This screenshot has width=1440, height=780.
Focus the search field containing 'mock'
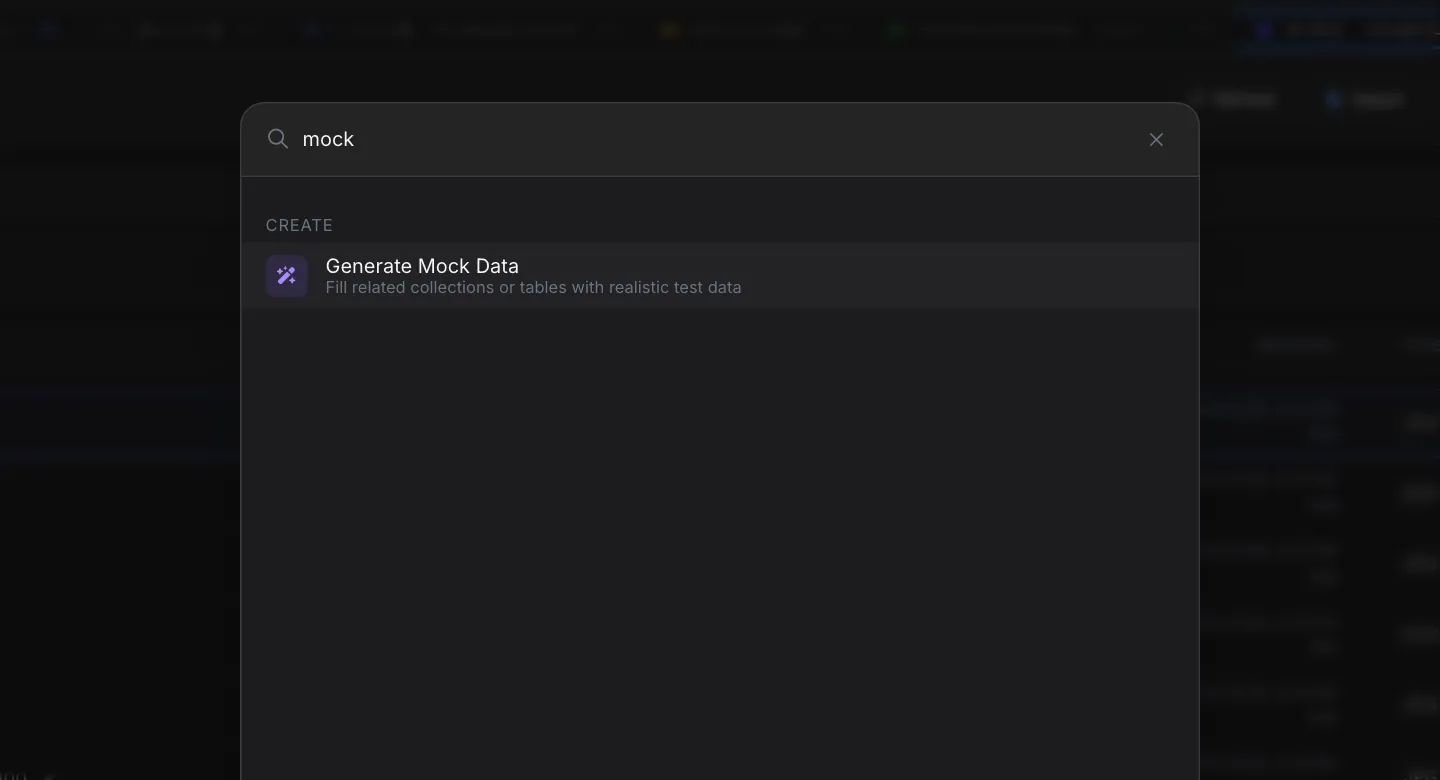718,139
